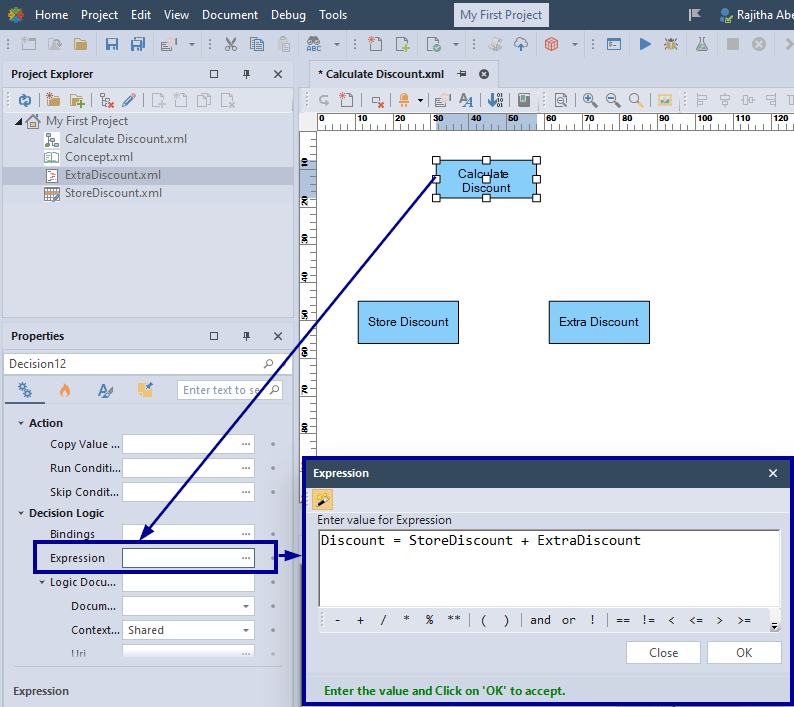Click the red cube package icon

(x=551, y=45)
